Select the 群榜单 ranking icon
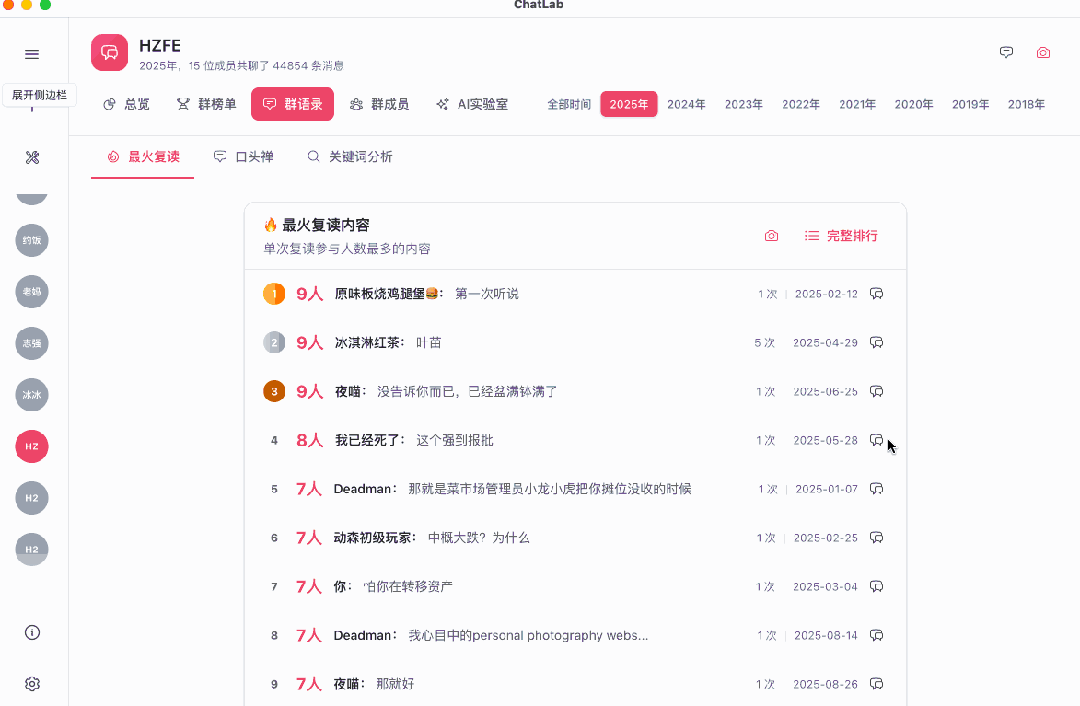The width and height of the screenshot is (1080, 706). [206, 103]
